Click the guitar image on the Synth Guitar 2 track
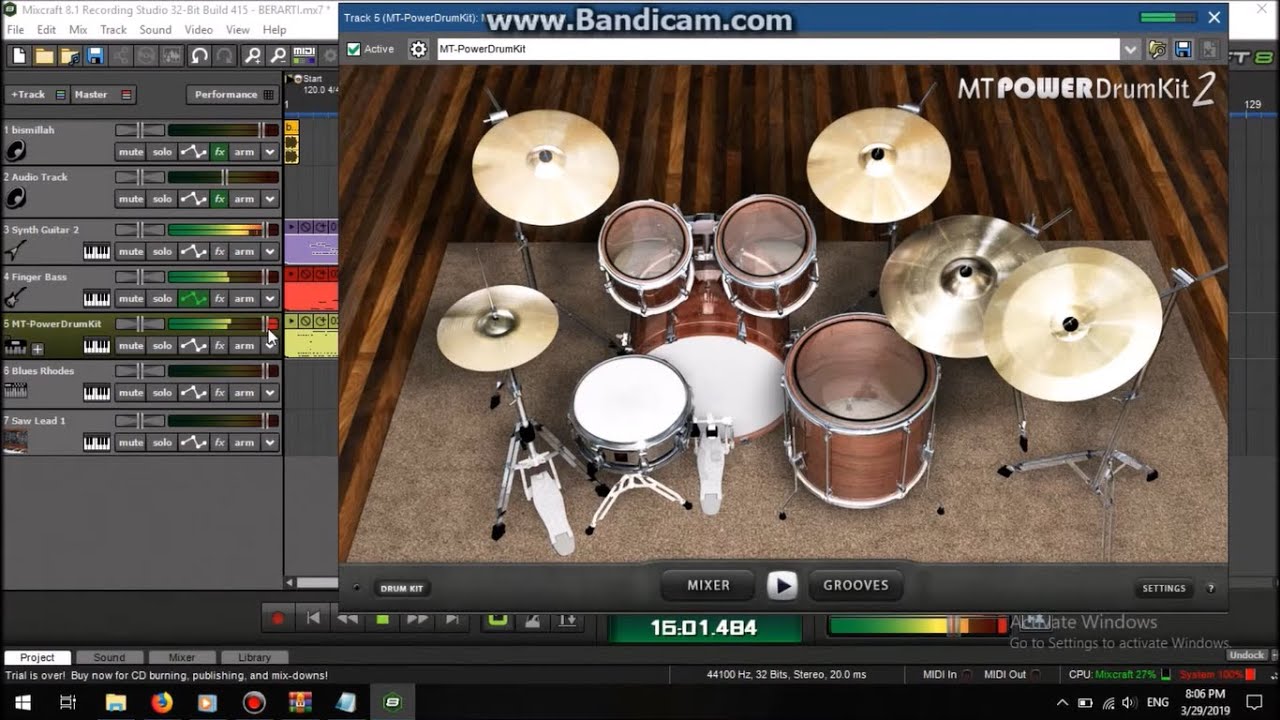 [x=15, y=250]
